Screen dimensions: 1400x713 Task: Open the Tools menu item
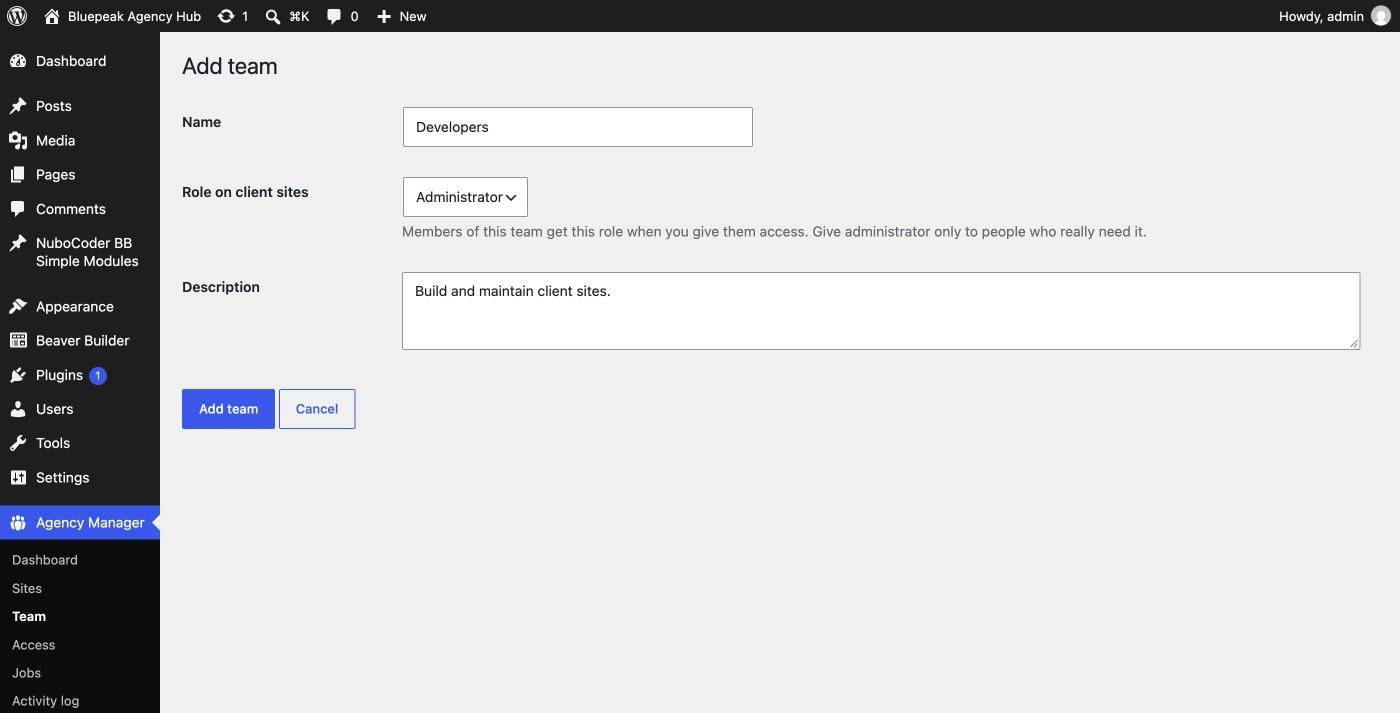pyautogui.click(x=53, y=443)
